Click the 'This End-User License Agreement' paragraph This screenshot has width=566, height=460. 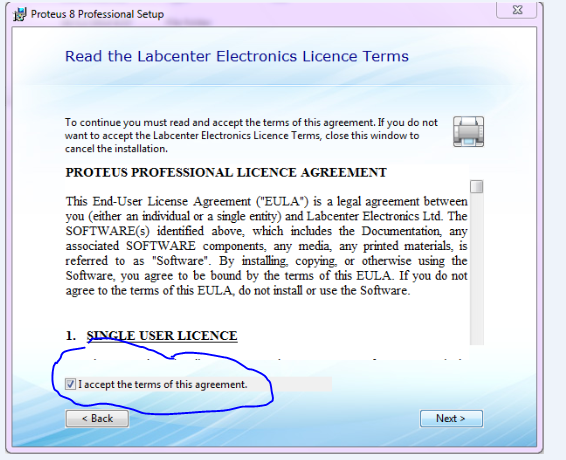pyautogui.click(x=266, y=246)
